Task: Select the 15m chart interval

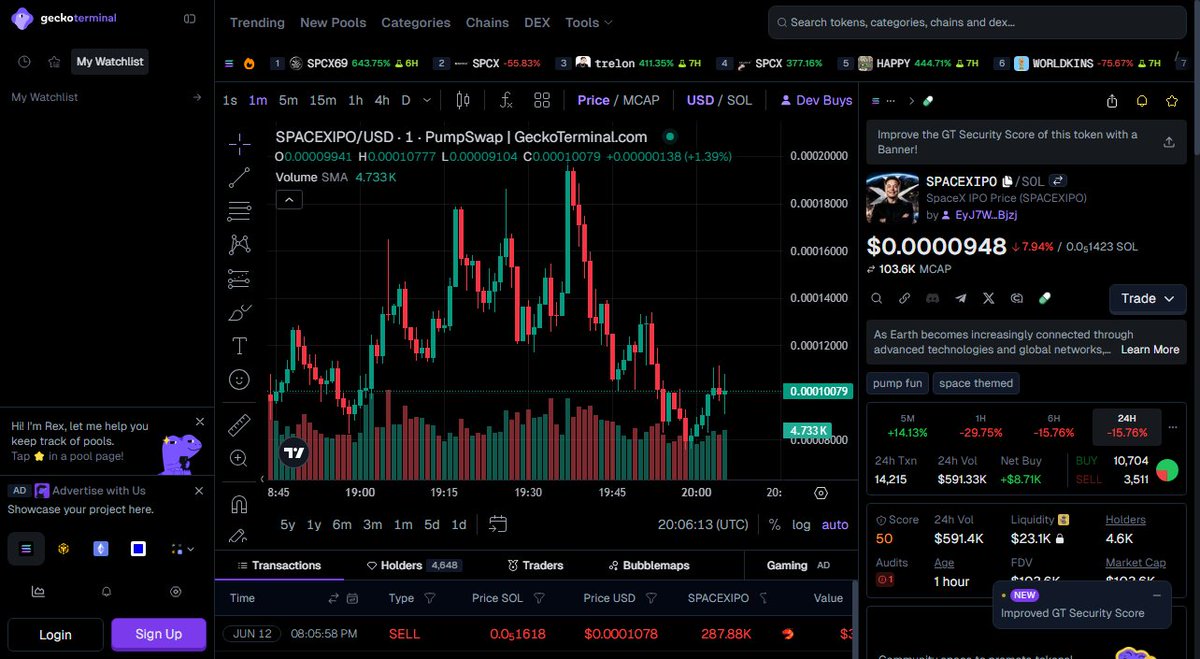Action: coord(323,100)
